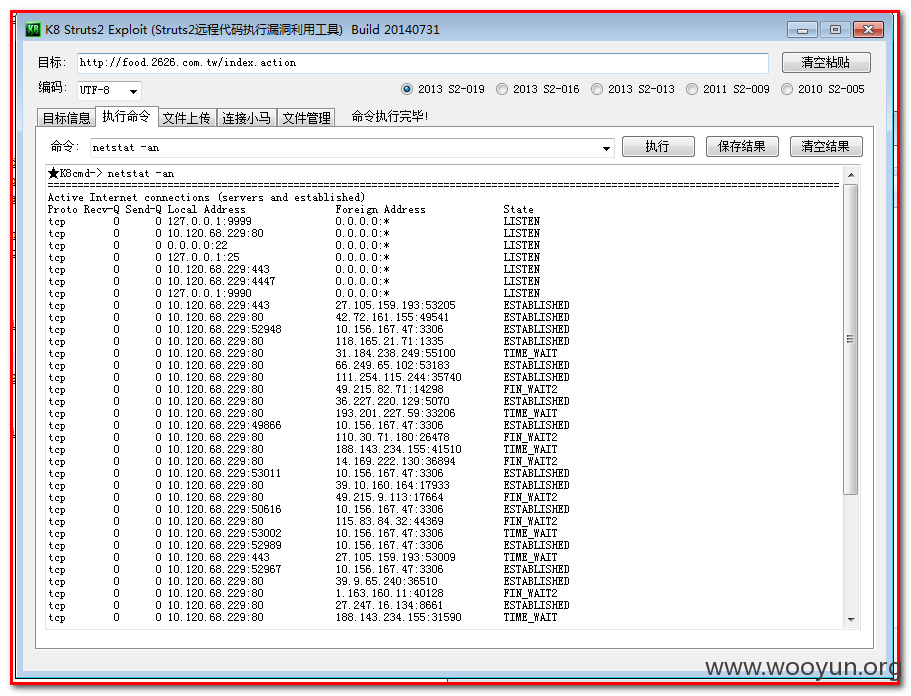Click local address 0.0.0.0:22
This screenshot has width=911, height=696.
[198, 246]
